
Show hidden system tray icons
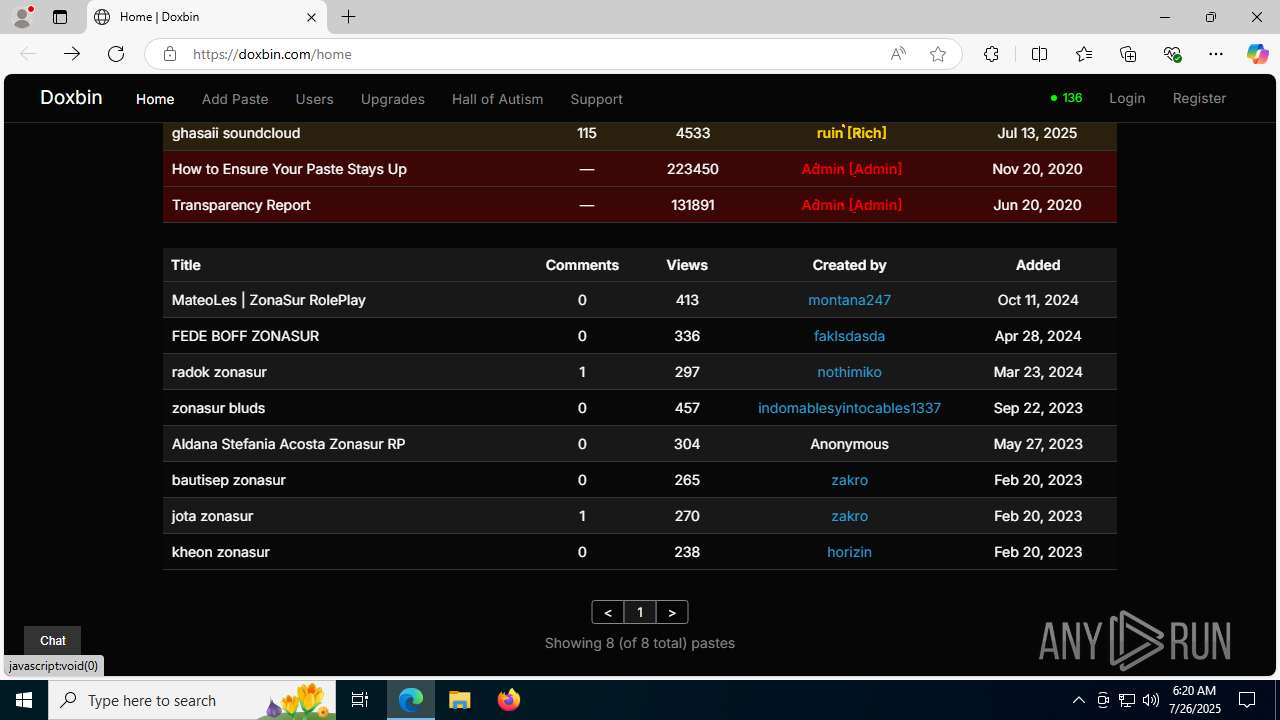click(1079, 700)
